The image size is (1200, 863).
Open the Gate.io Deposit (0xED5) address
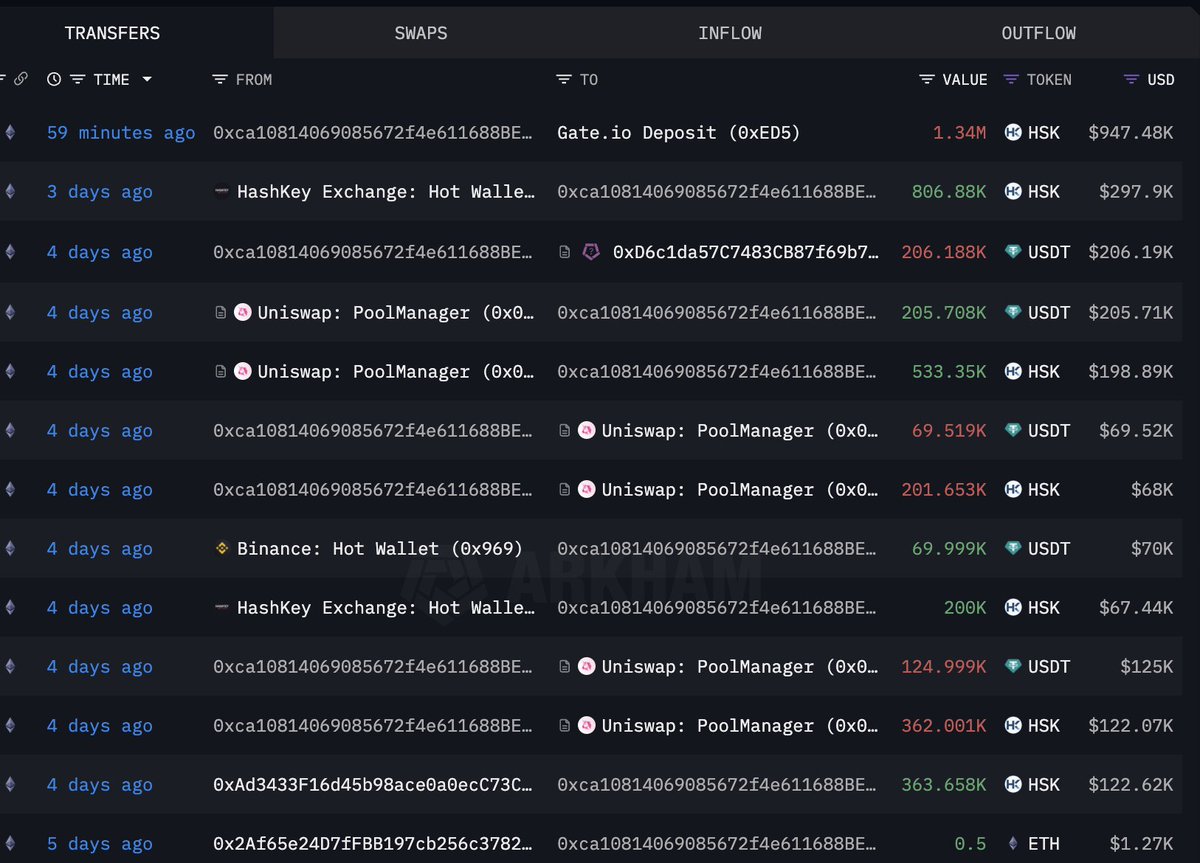click(x=679, y=133)
